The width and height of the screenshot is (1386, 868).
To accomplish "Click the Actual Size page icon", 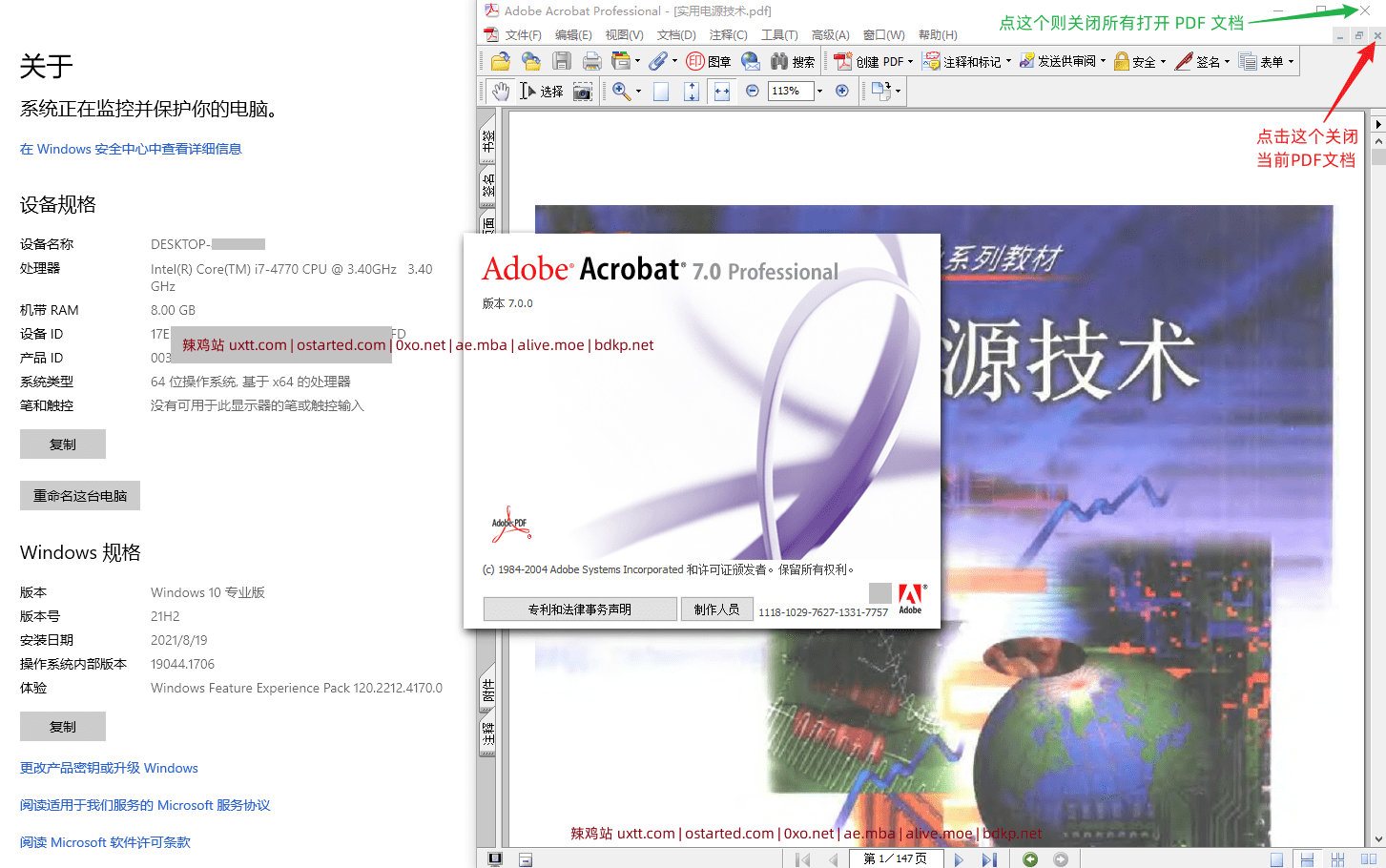I will (661, 91).
